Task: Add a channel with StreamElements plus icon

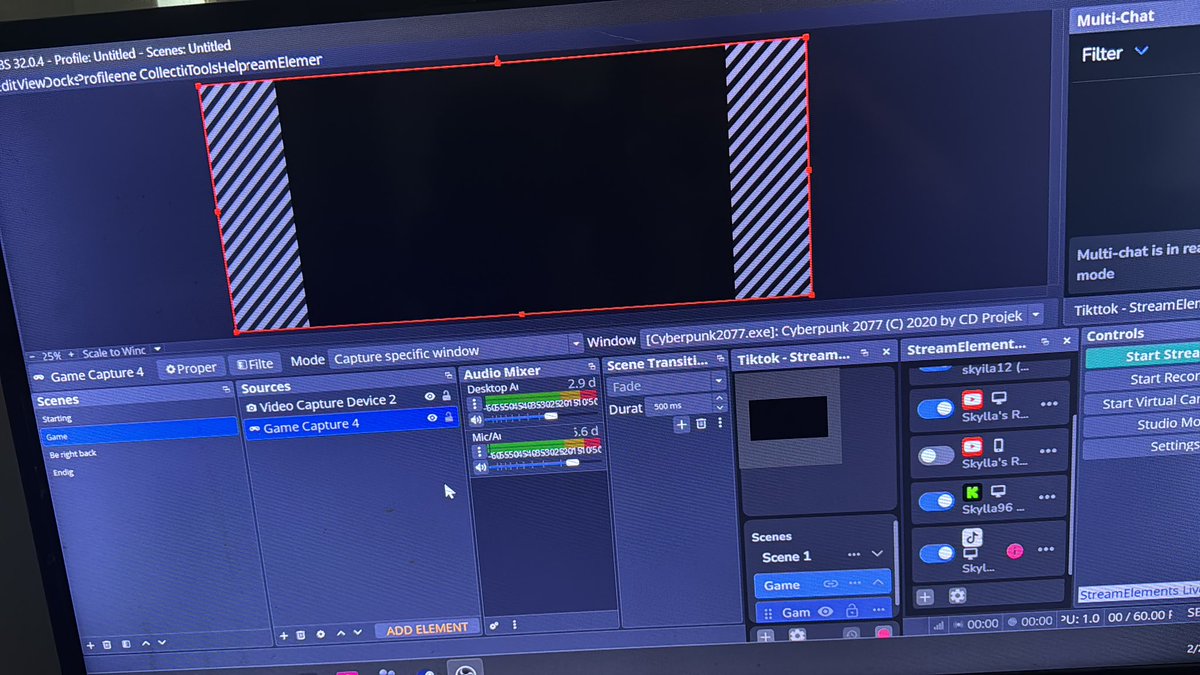Action: (925, 597)
